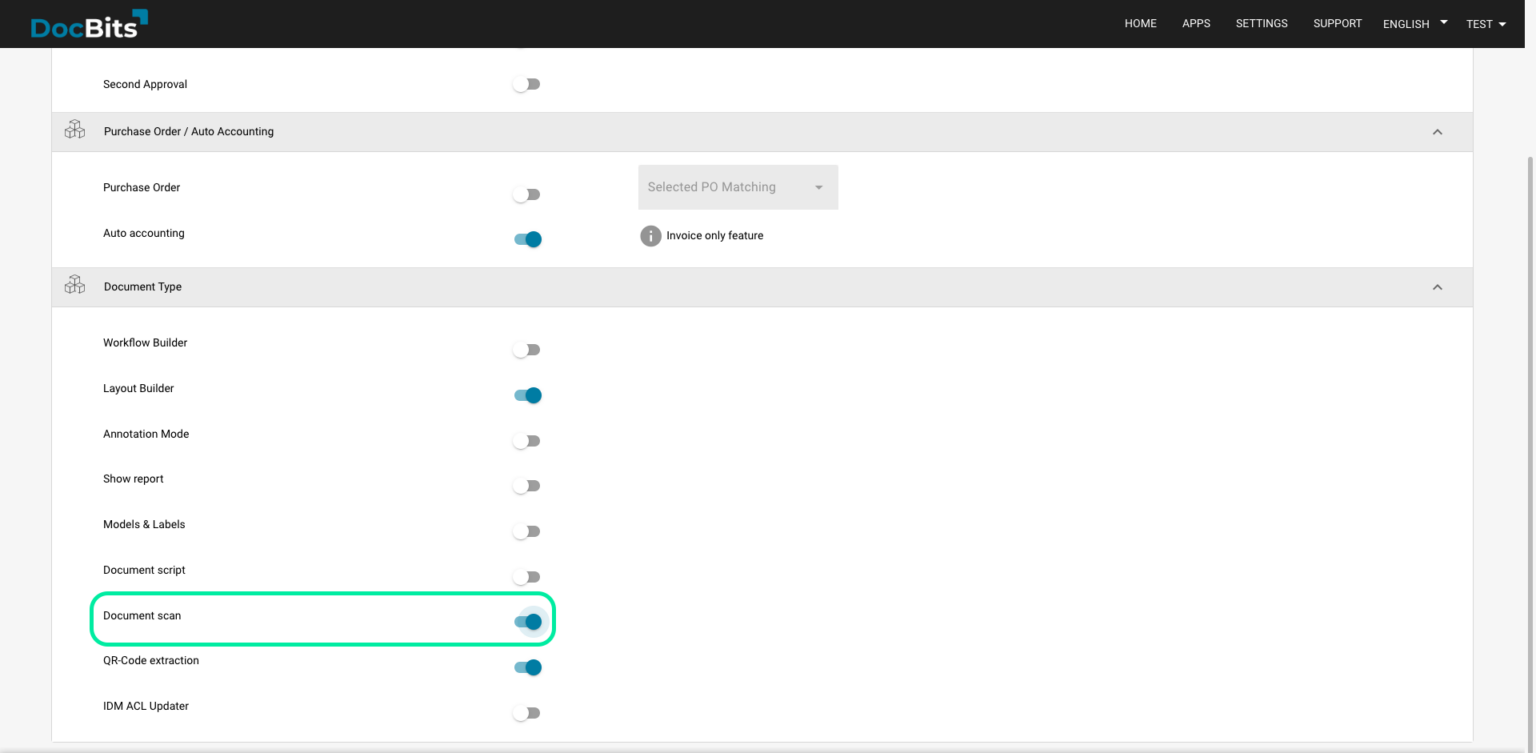1536x753 pixels.
Task: Turn on the Purchase Order toggle
Action: tap(527, 193)
